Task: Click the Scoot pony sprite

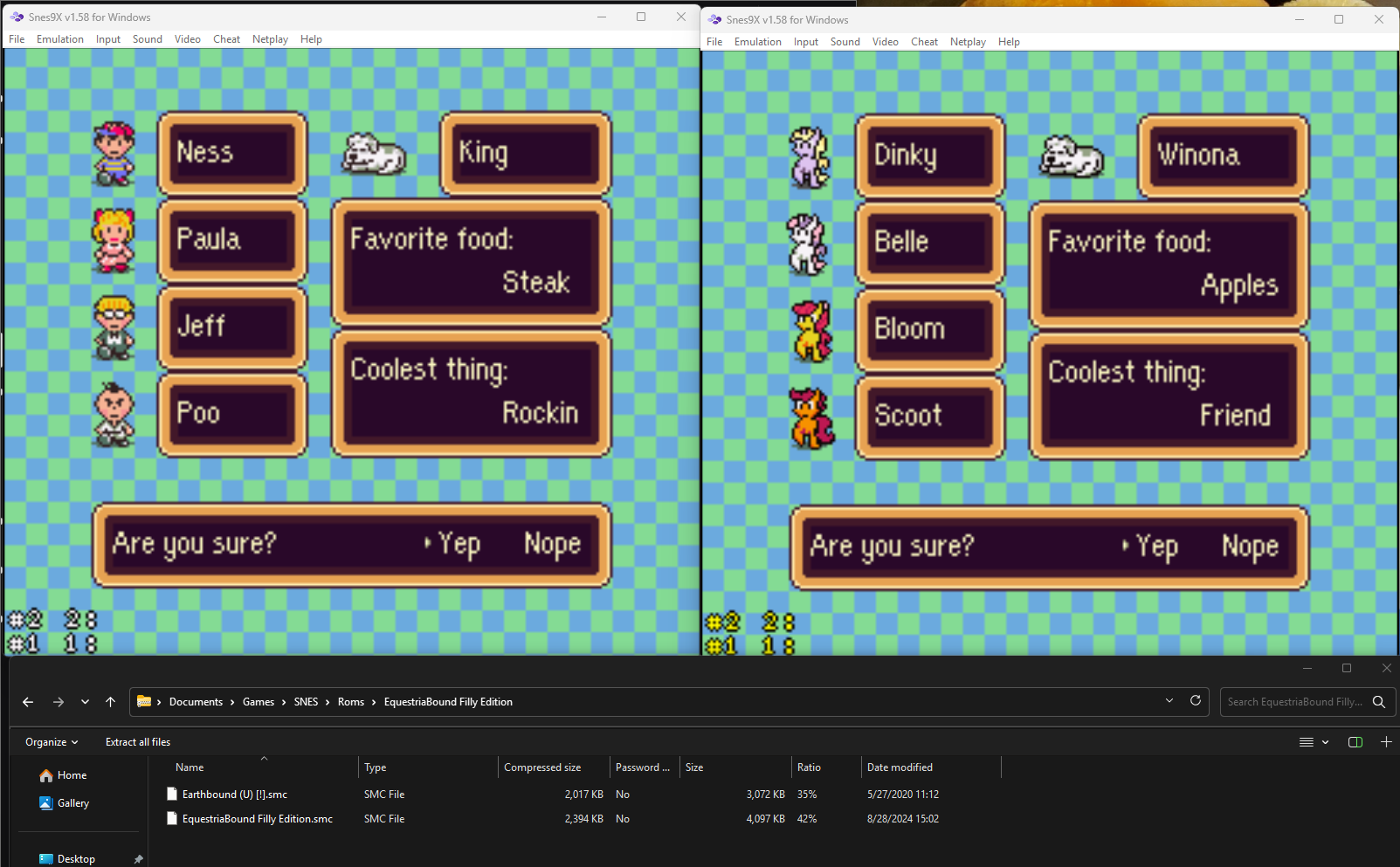Action: [x=812, y=418]
